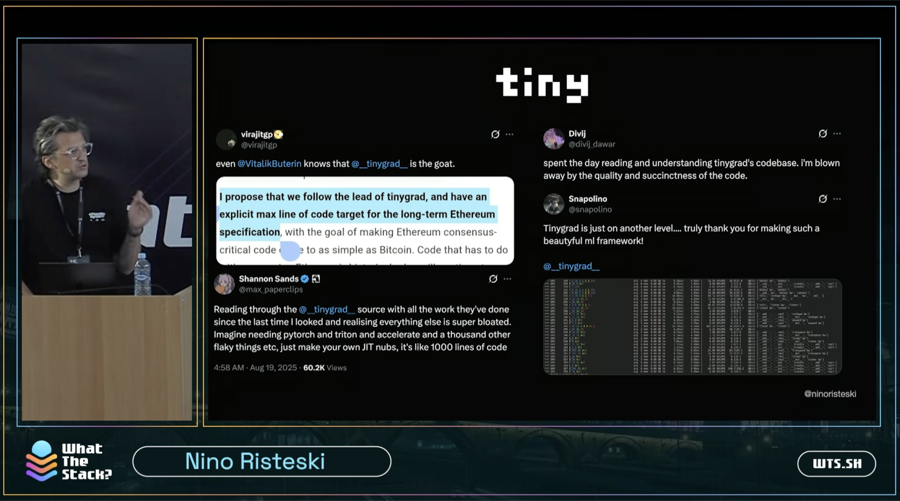Viewport: 900px width, 501px height.
Task: Open more options on Snapolino's tweet
Action: click(x=837, y=199)
